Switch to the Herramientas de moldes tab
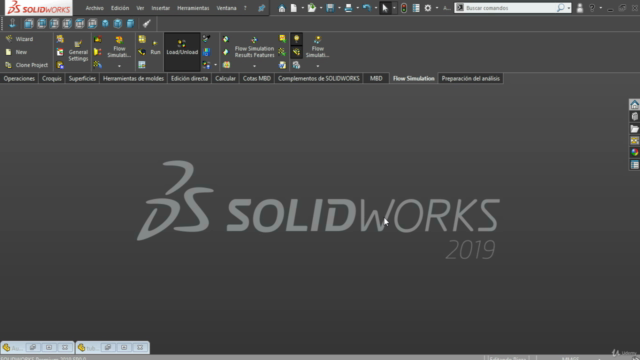640x360 pixels. pos(133,78)
